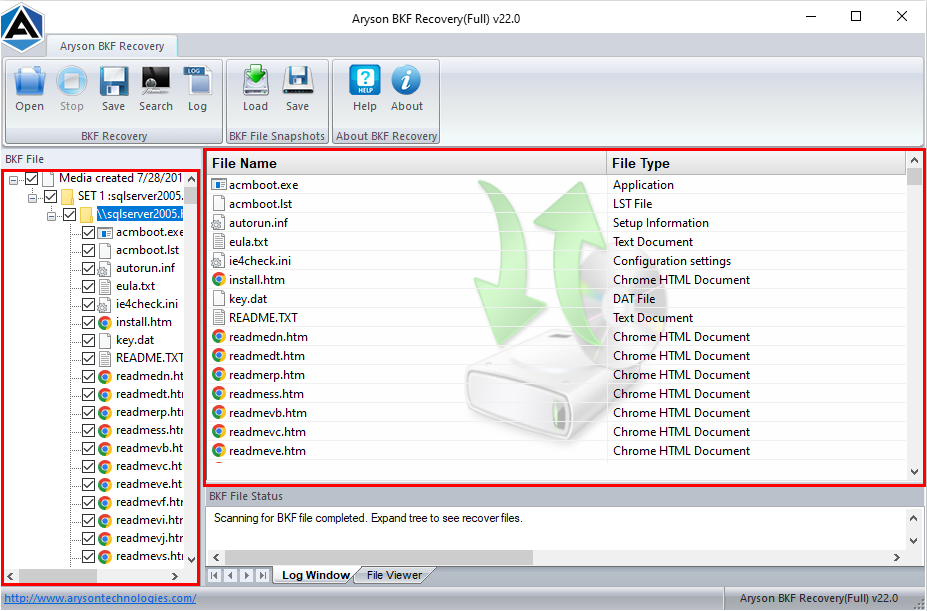The width and height of the screenshot is (927, 611).
Task: Click the acmboot.exe application icon in the file list
Action: click(x=219, y=185)
